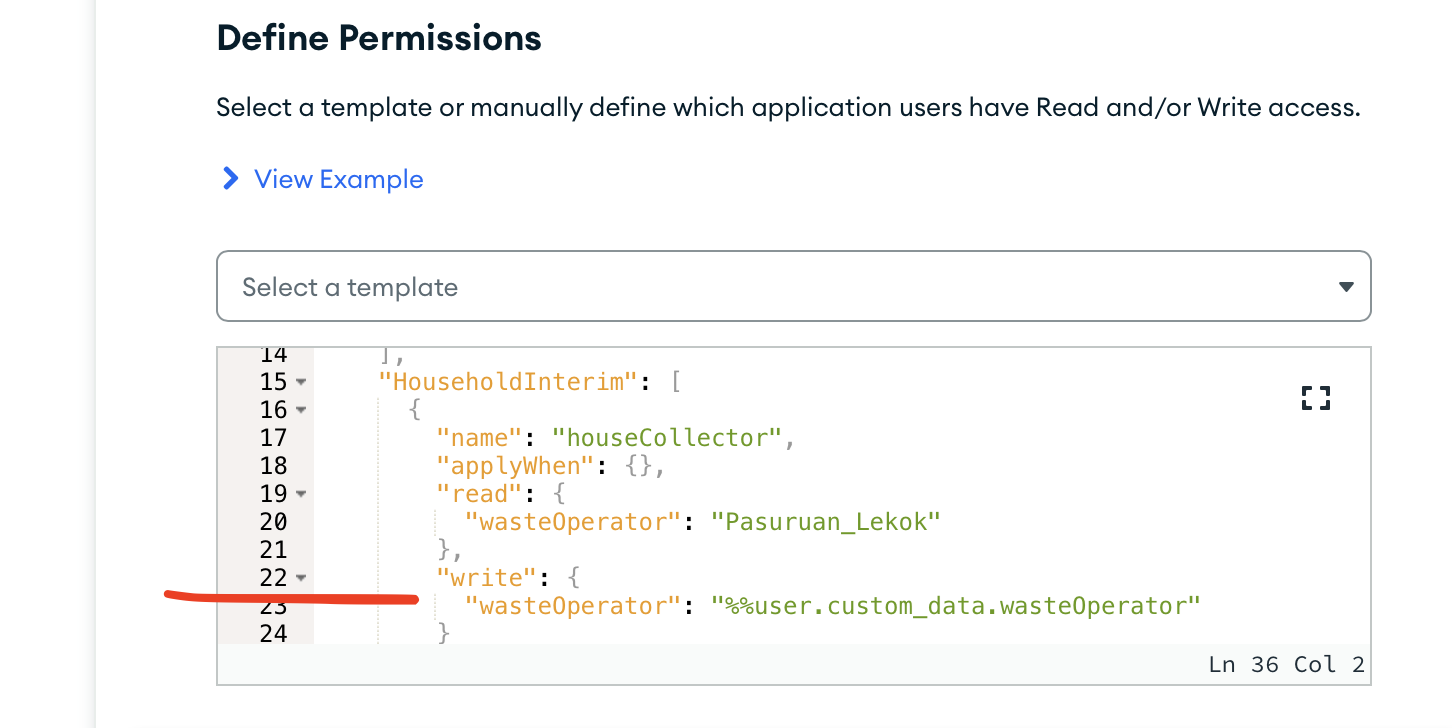Click the Ln 36 Col 2 status indicator

point(1286,665)
